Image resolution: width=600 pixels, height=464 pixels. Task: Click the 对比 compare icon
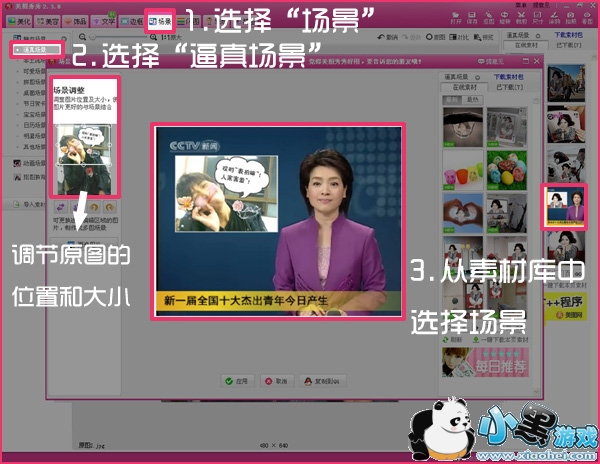(x=459, y=37)
